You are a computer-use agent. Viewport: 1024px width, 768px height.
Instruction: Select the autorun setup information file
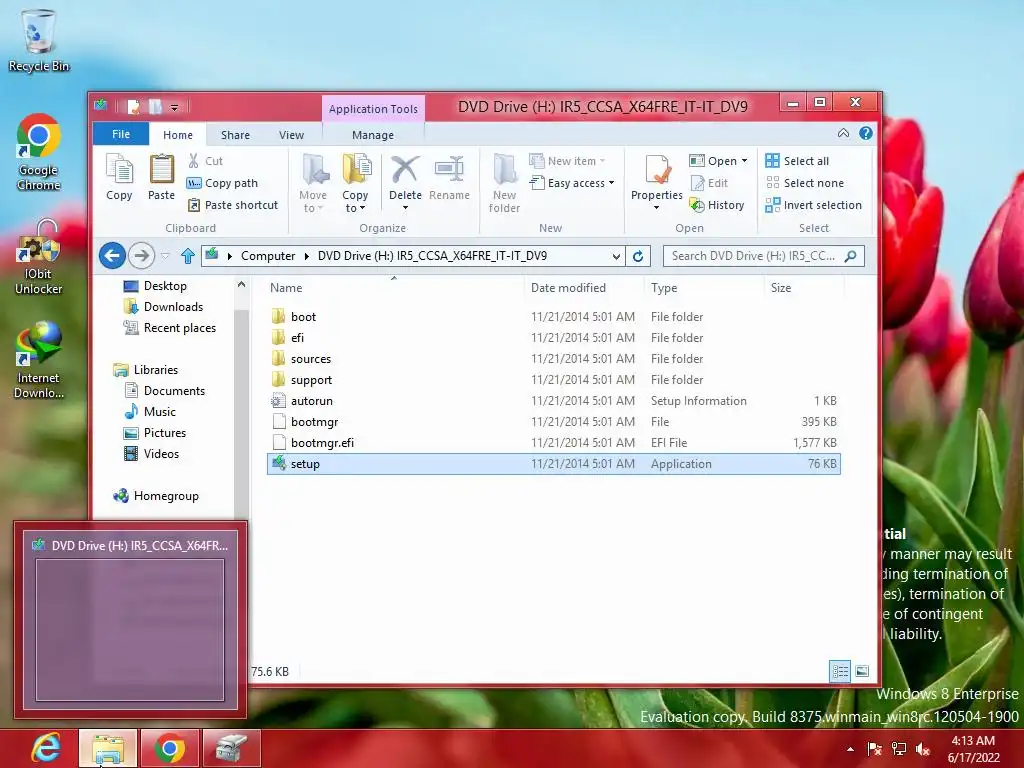click(553, 401)
